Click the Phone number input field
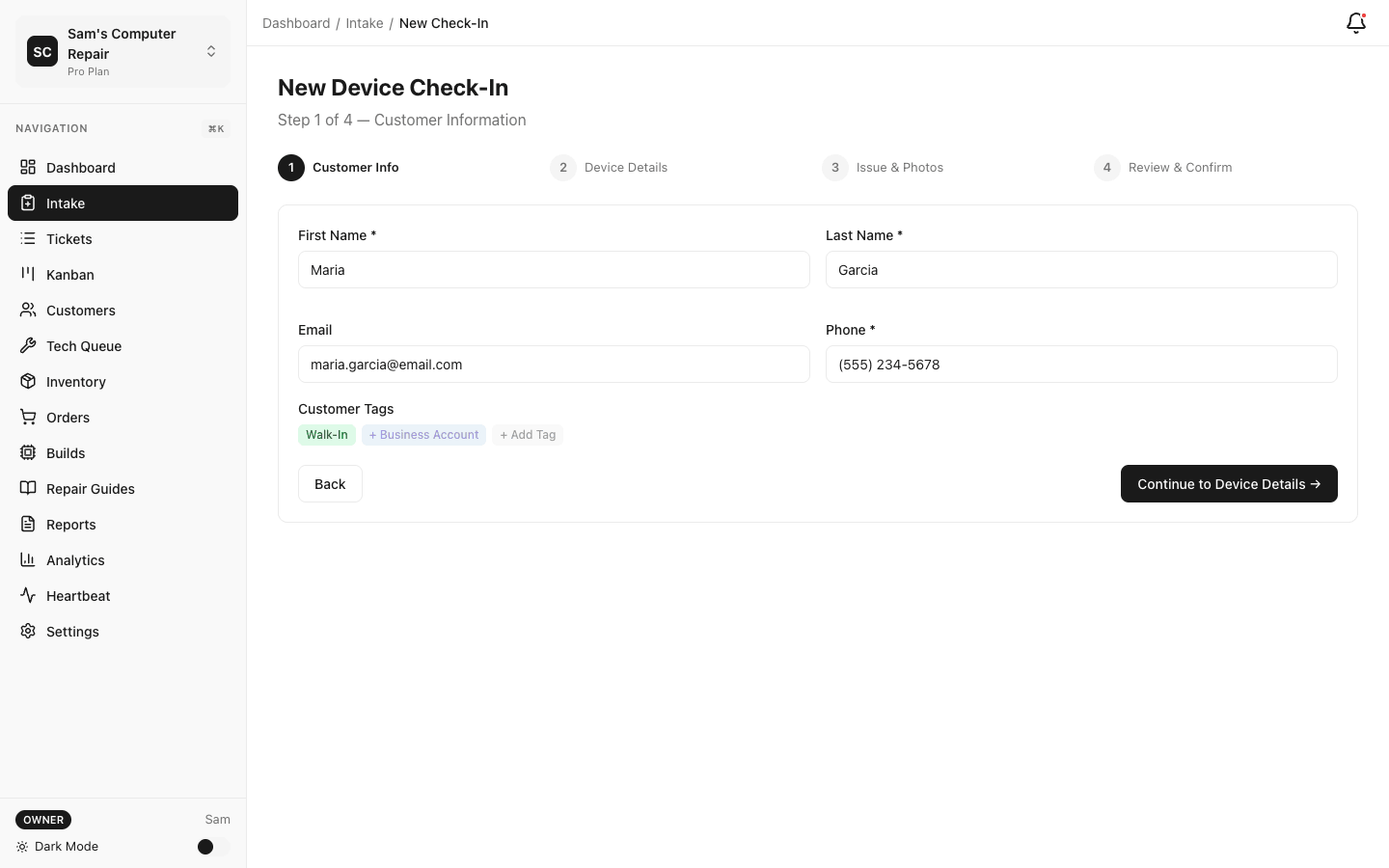The width and height of the screenshot is (1389, 868). pyautogui.click(x=1080, y=364)
